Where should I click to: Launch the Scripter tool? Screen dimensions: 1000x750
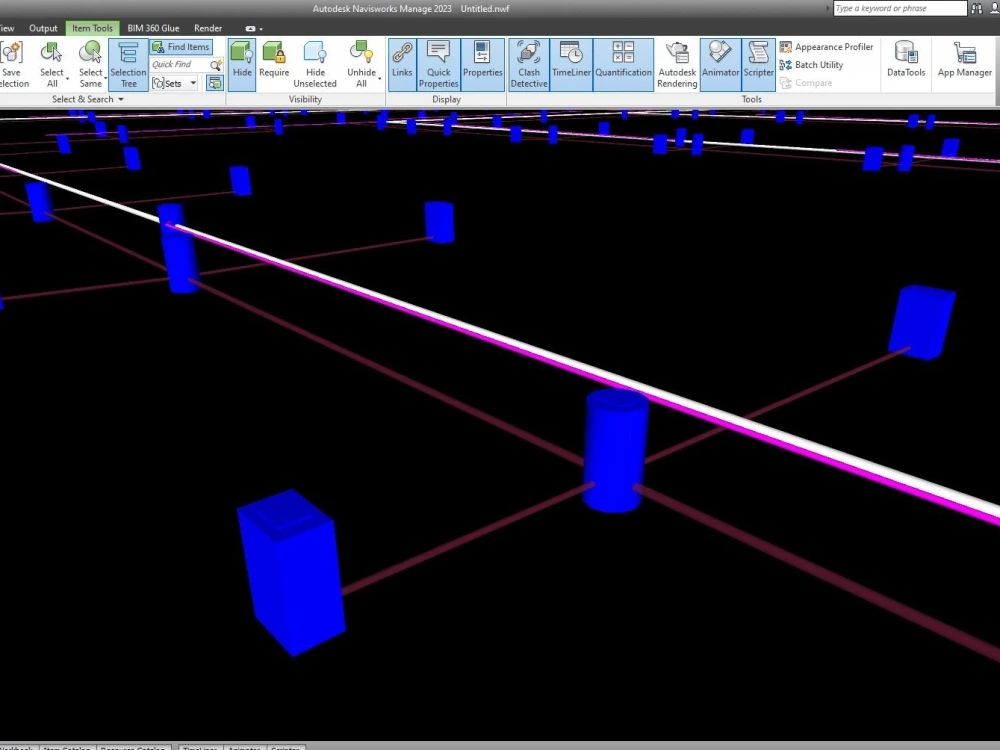pos(758,60)
